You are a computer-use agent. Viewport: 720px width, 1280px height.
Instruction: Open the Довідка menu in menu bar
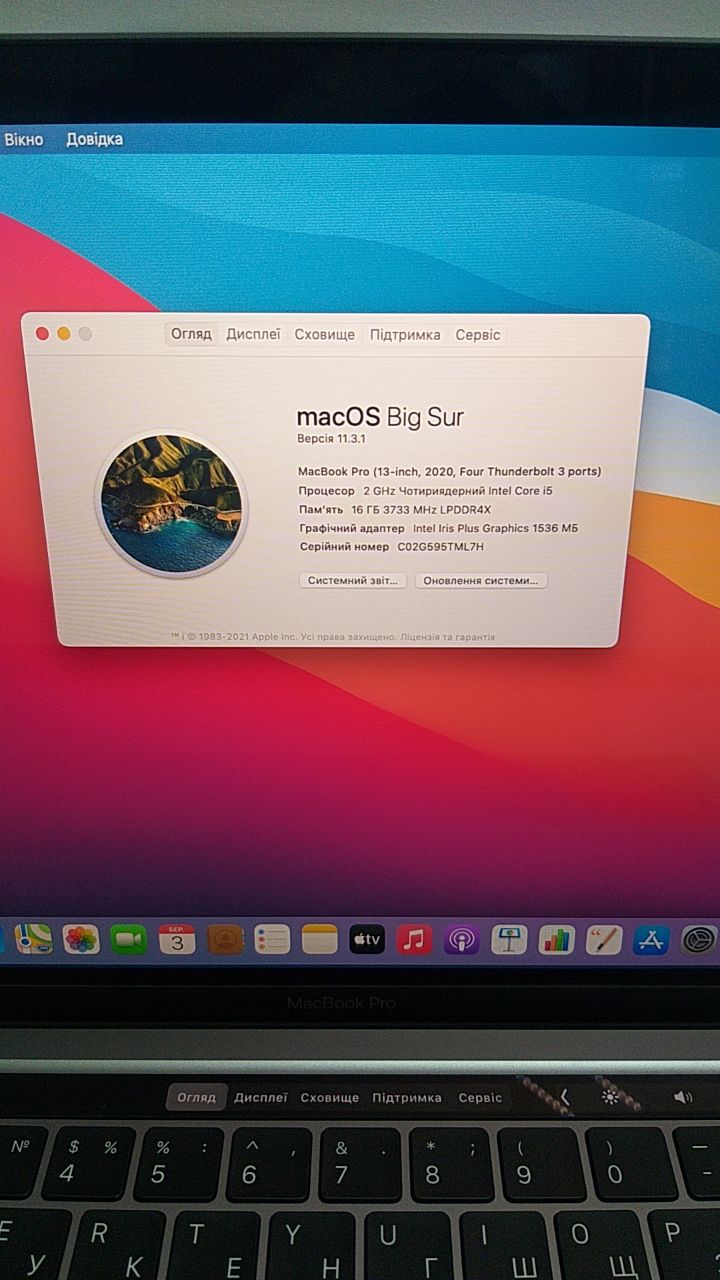[x=95, y=139]
